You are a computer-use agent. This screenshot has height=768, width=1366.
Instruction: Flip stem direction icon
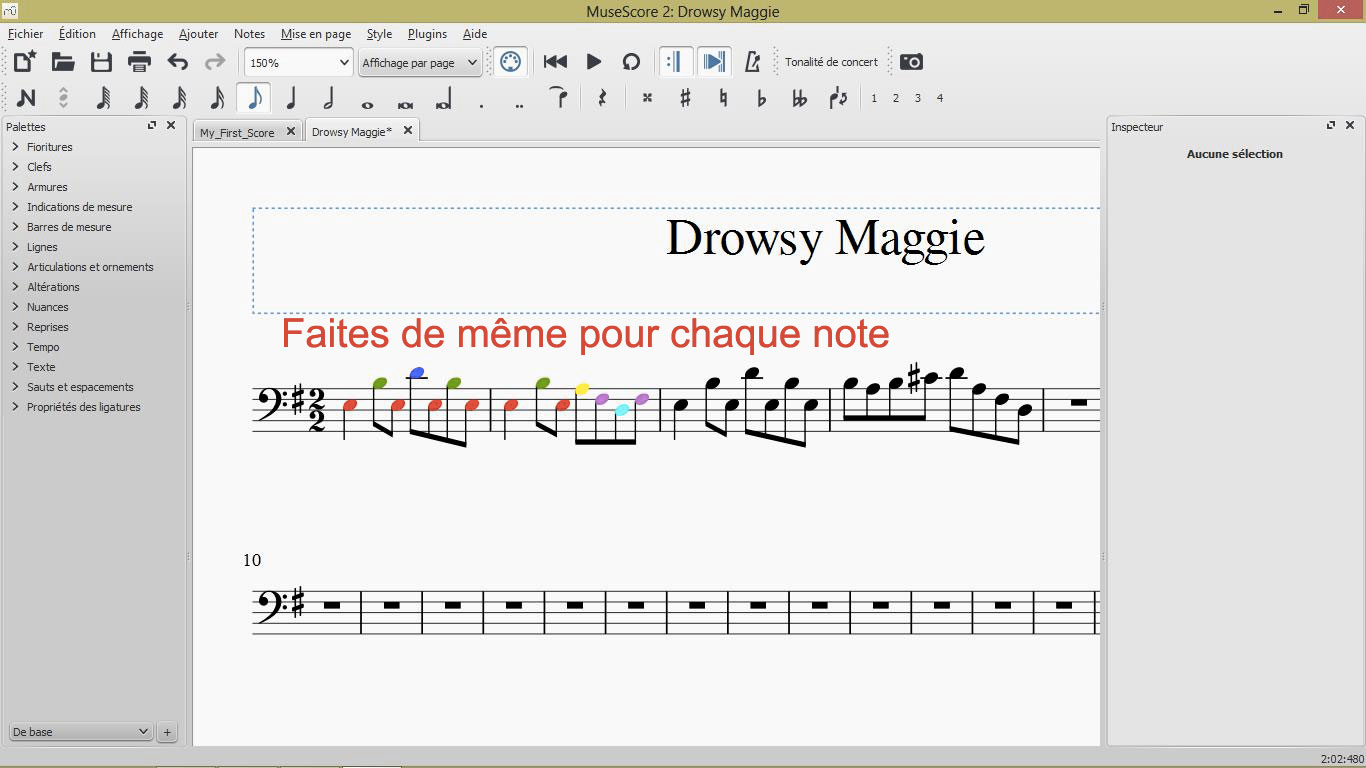[x=838, y=98]
